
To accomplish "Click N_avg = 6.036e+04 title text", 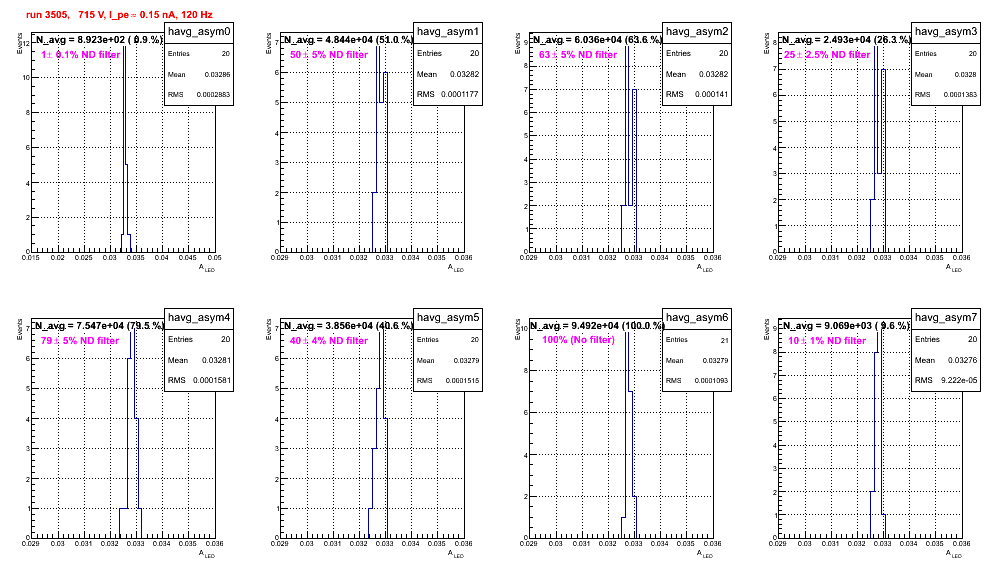I will pyautogui.click(x=597, y=39).
